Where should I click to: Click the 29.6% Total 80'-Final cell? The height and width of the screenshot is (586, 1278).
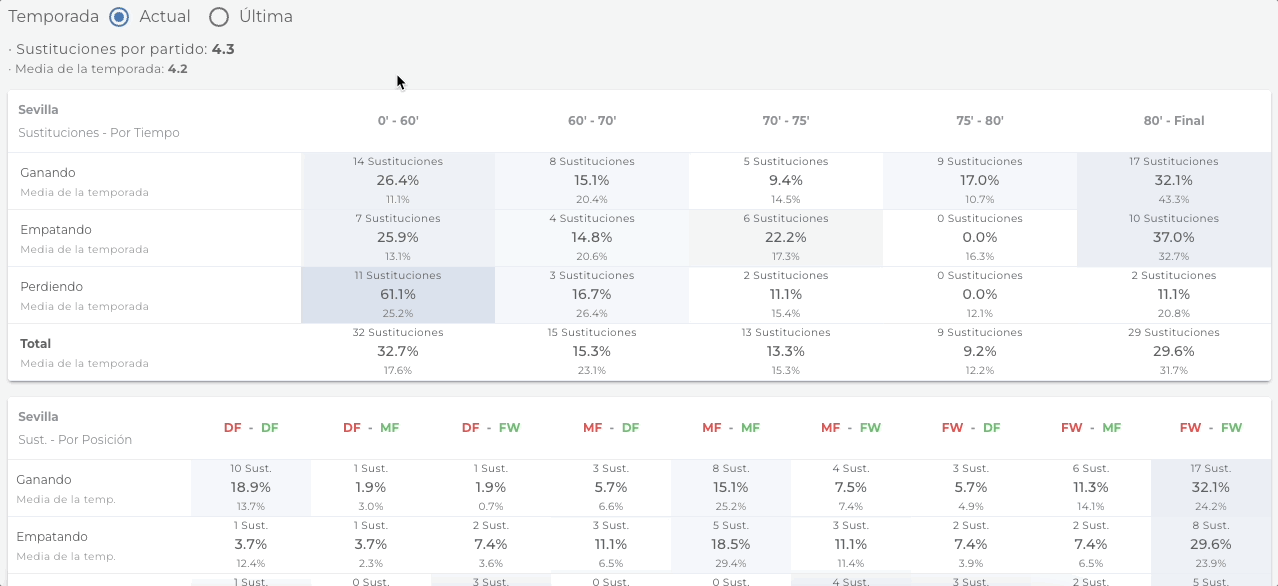pyautogui.click(x=1174, y=352)
